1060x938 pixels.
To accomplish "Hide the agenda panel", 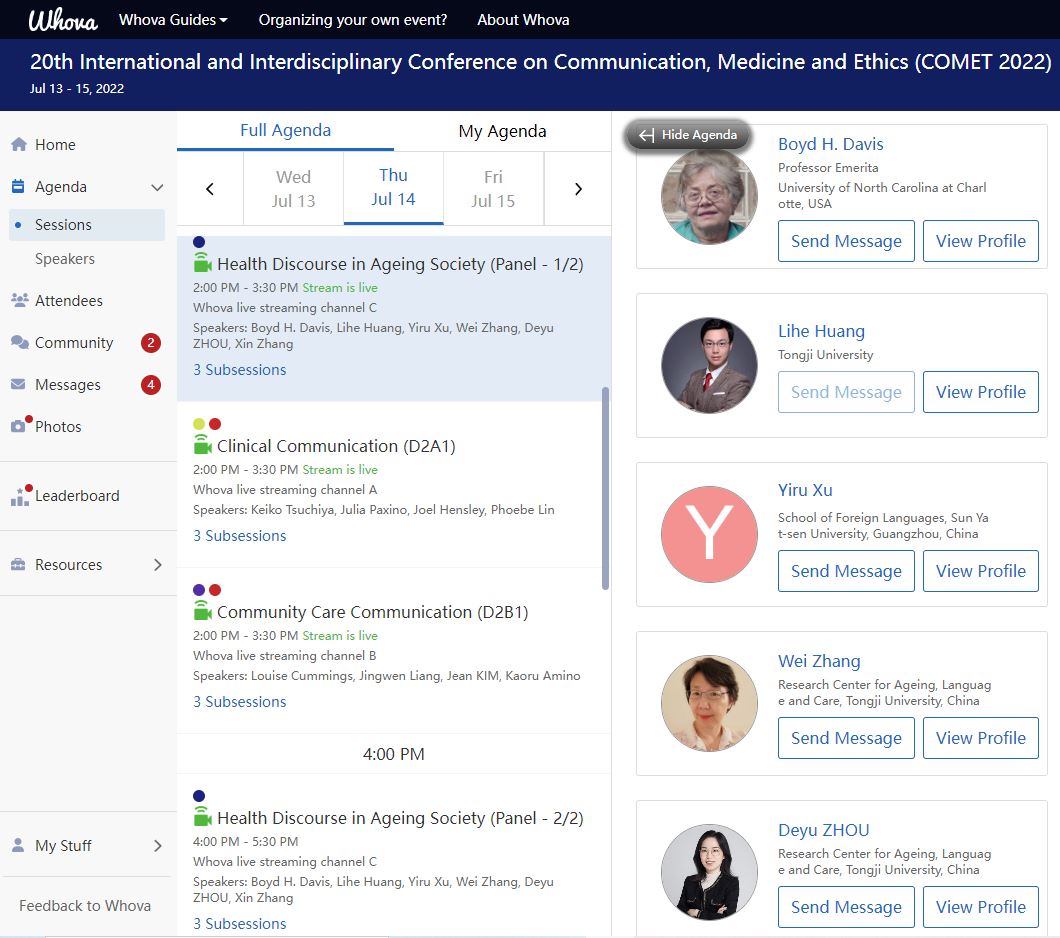I will coord(688,135).
